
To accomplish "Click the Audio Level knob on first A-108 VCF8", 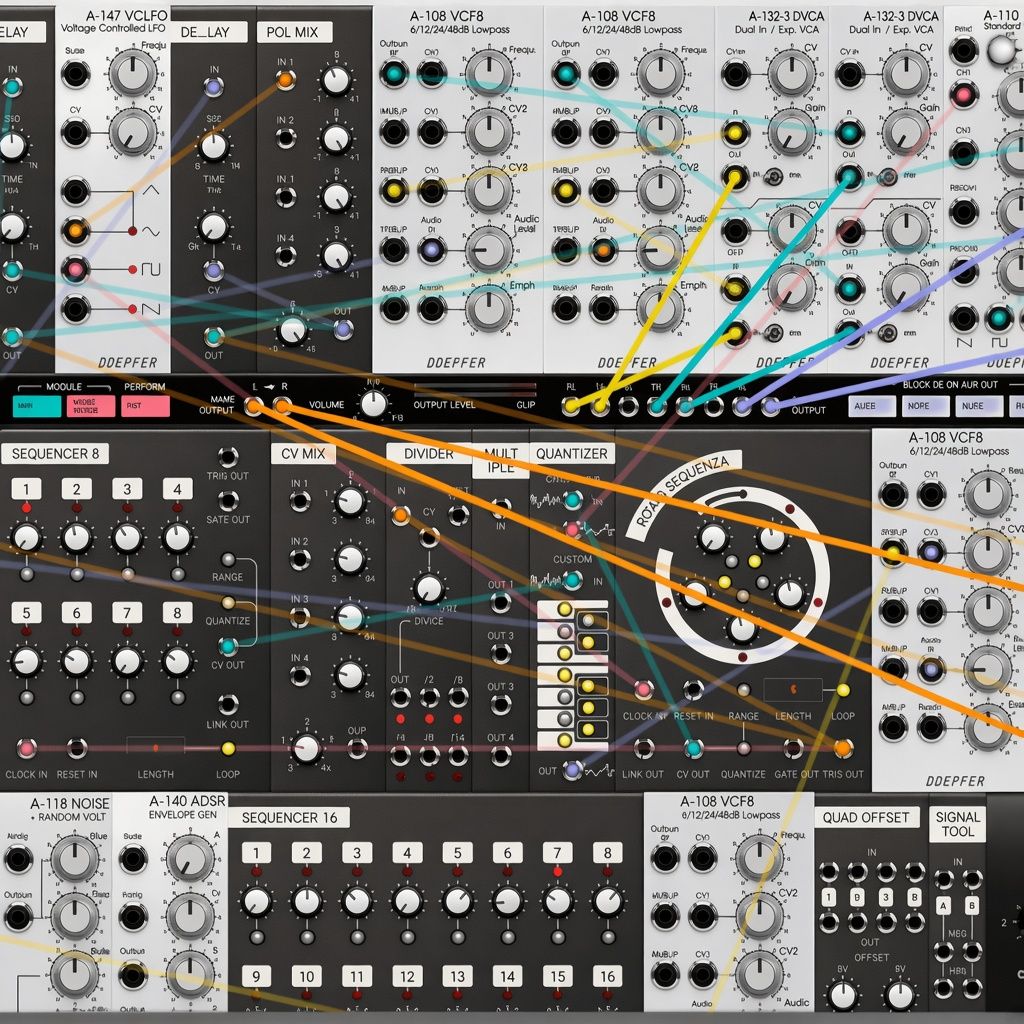I will pos(488,250).
